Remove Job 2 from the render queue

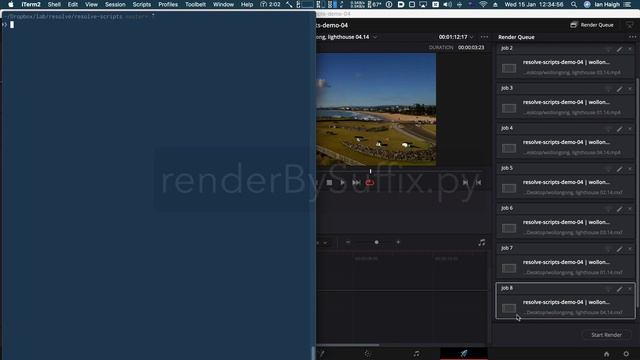pyautogui.click(x=630, y=49)
